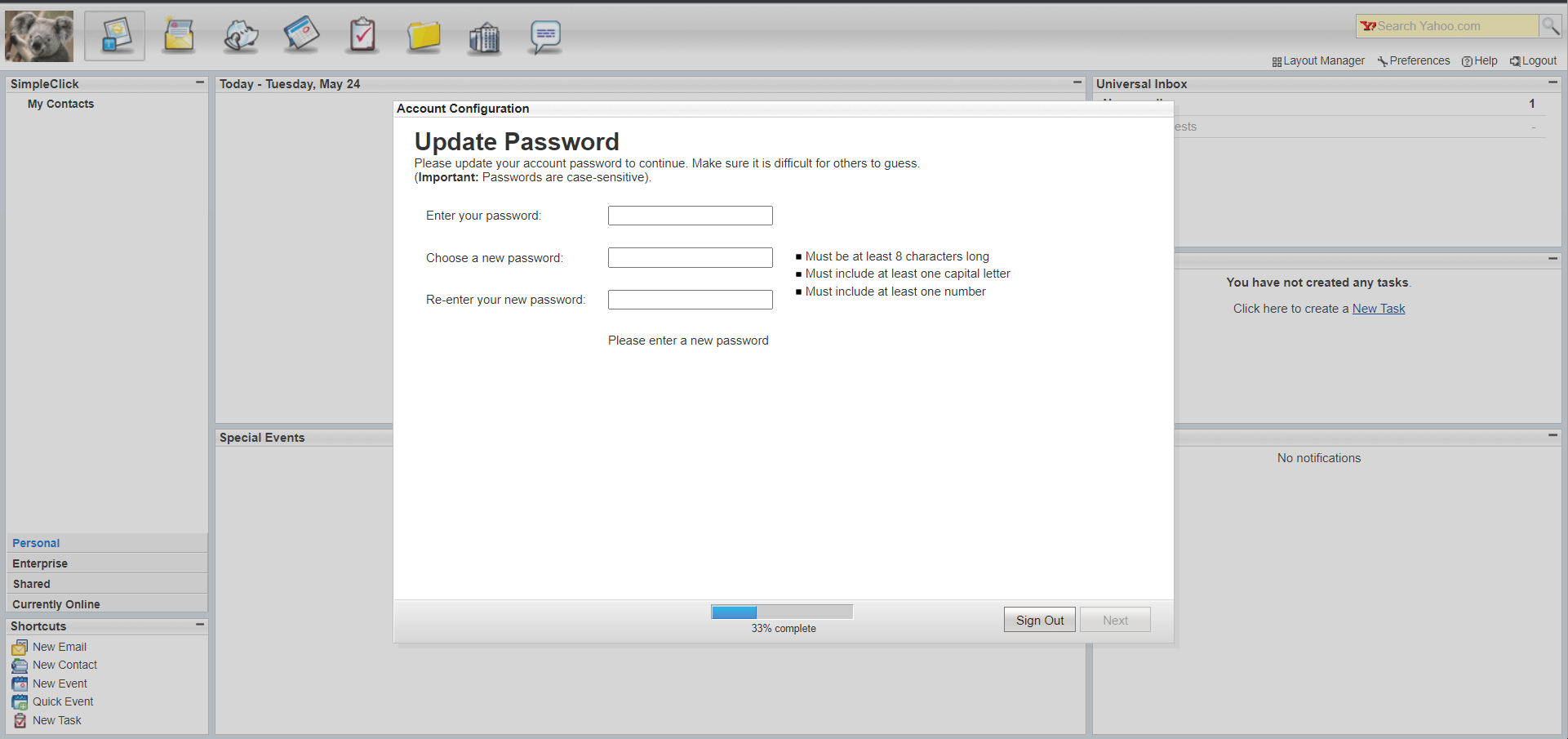The height and width of the screenshot is (739, 1568).
Task: Open the New Task link in tasks panel
Action: click(x=1379, y=309)
